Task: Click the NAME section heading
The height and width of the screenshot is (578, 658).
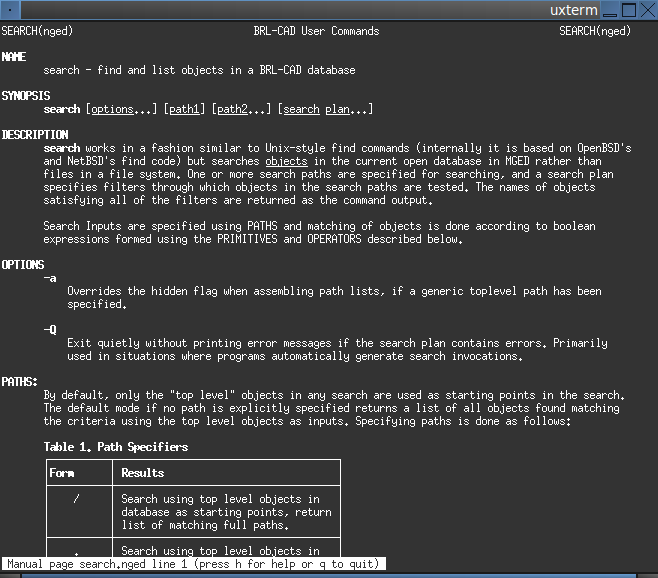Action: pos(14,57)
